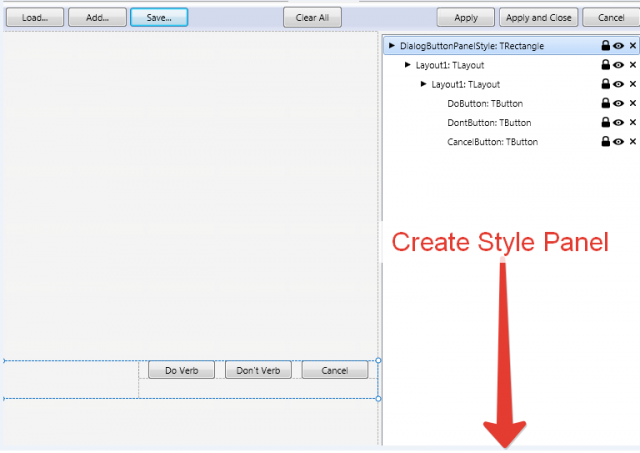Click the Don't Verb button in the preview
Image resolution: width=640 pixels, height=453 pixels.
258,370
